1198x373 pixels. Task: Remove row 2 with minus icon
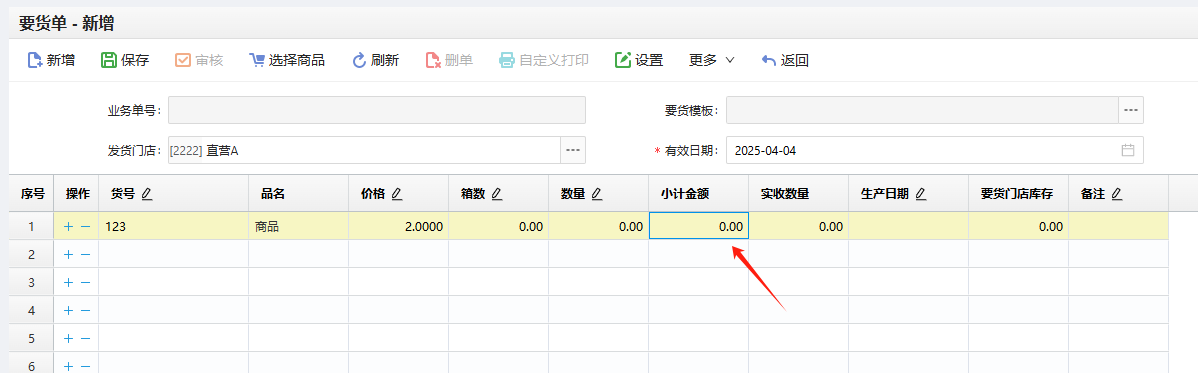click(x=85, y=255)
